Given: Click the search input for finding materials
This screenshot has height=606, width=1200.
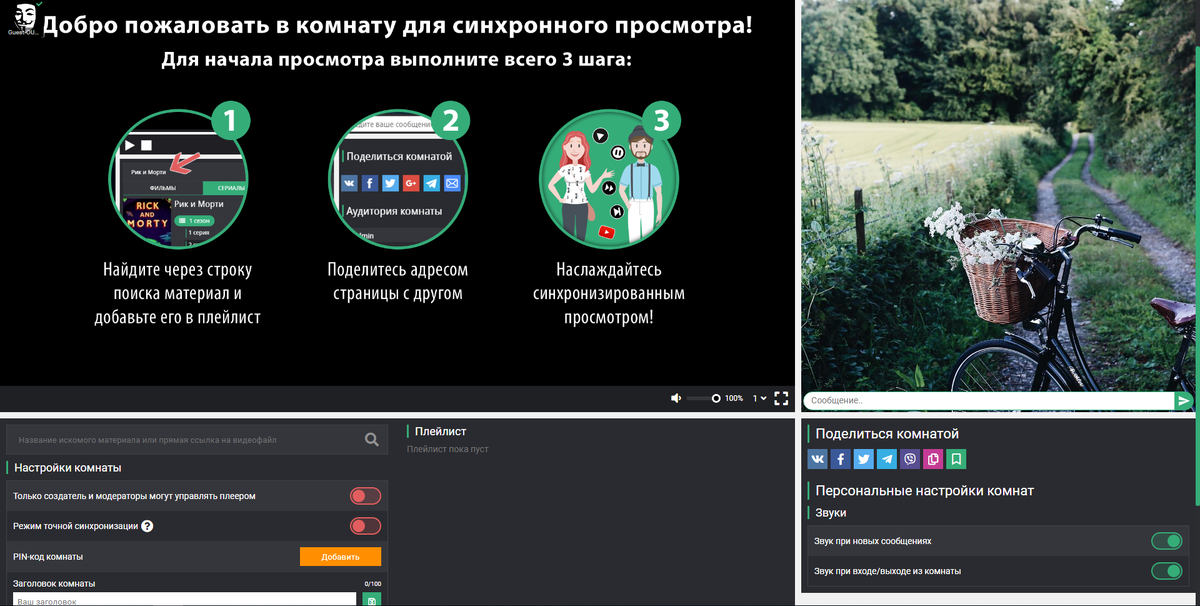Looking at the screenshot, I should (x=180, y=439).
